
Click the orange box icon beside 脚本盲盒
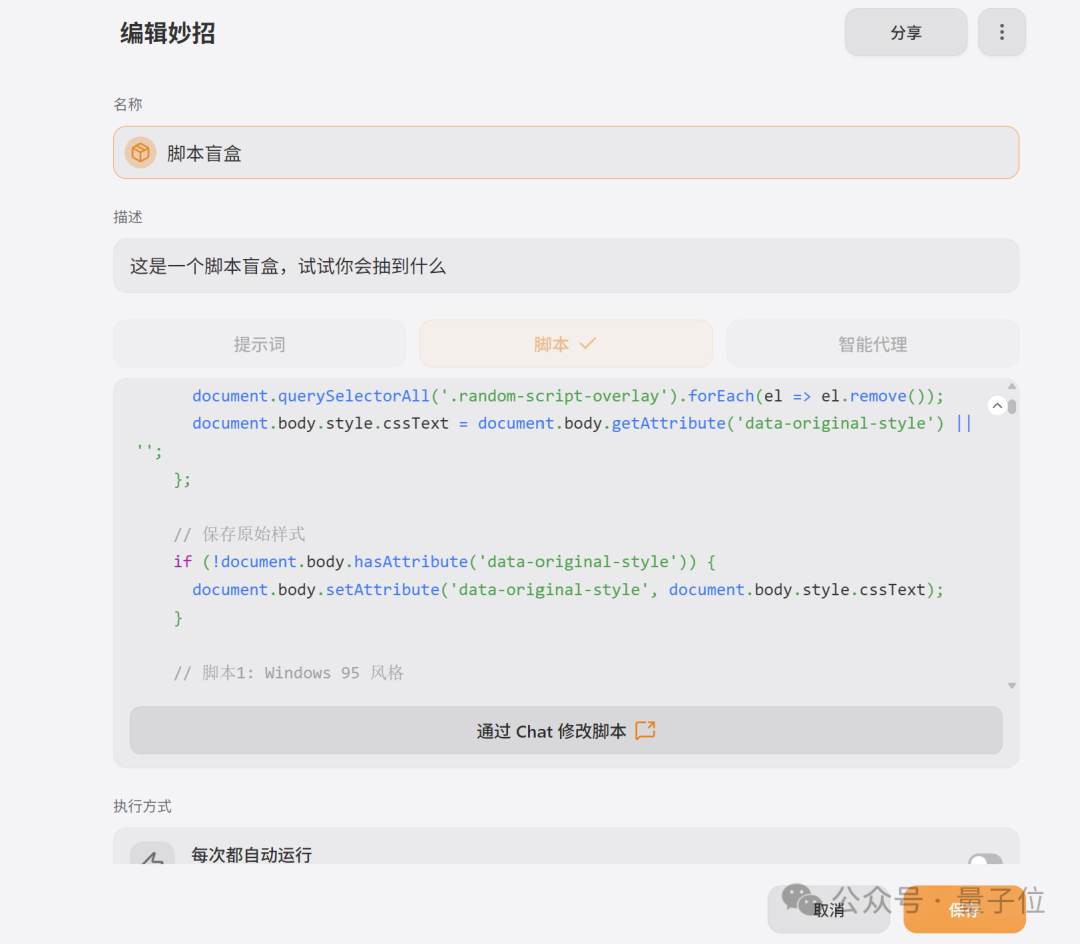141,153
